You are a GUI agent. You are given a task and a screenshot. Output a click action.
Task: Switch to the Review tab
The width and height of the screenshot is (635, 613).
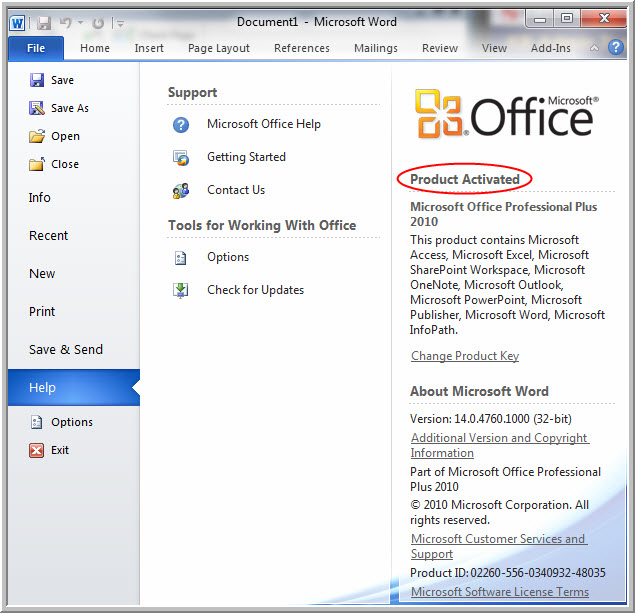click(440, 48)
